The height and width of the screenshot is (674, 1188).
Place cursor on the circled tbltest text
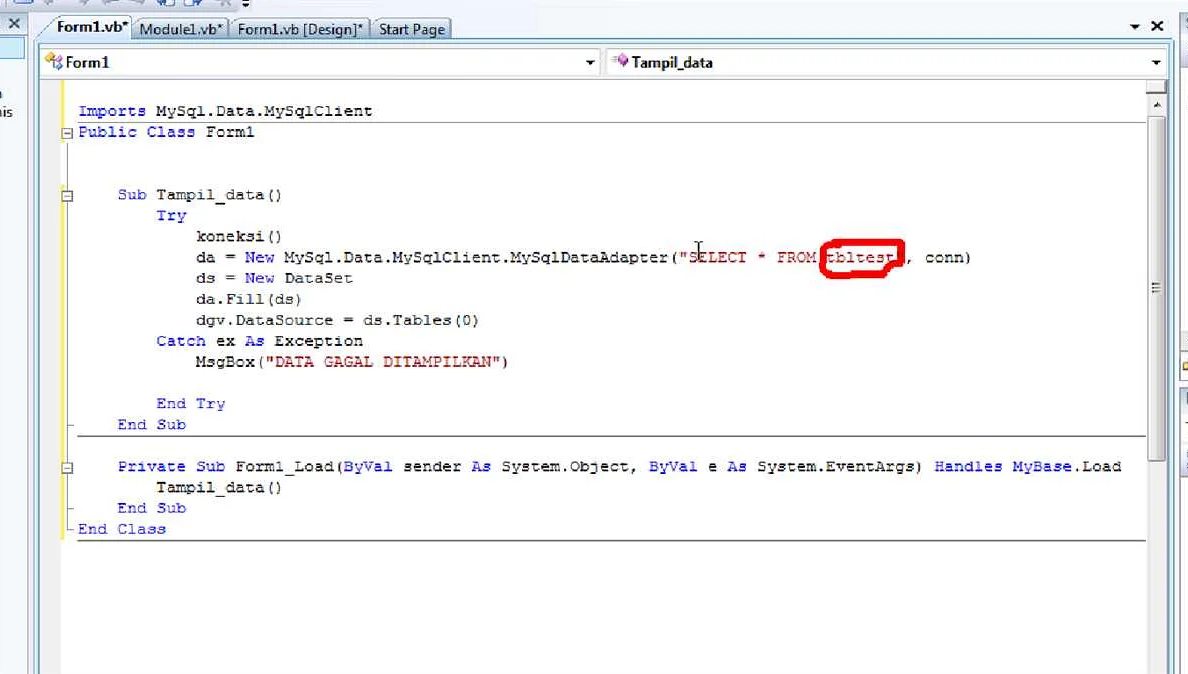click(x=861, y=258)
